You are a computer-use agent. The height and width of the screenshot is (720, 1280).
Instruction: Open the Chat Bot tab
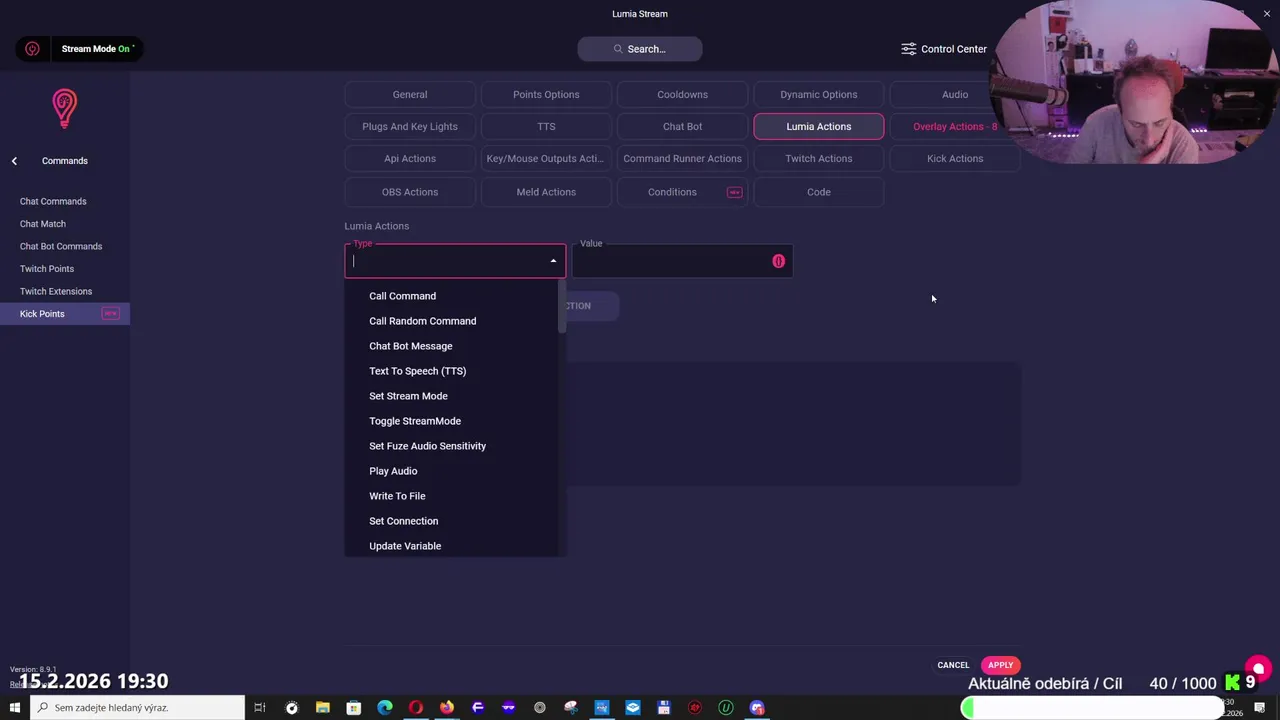(682, 126)
